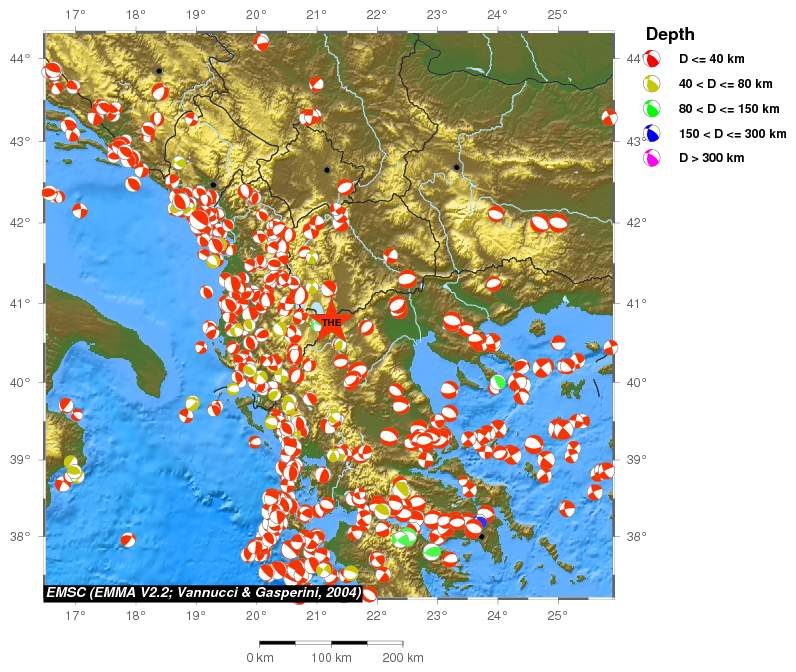Image resolution: width=796 pixels, height=672 pixels.
Task: Click the black-and-white distance scale bar
Action: [x=331, y=643]
